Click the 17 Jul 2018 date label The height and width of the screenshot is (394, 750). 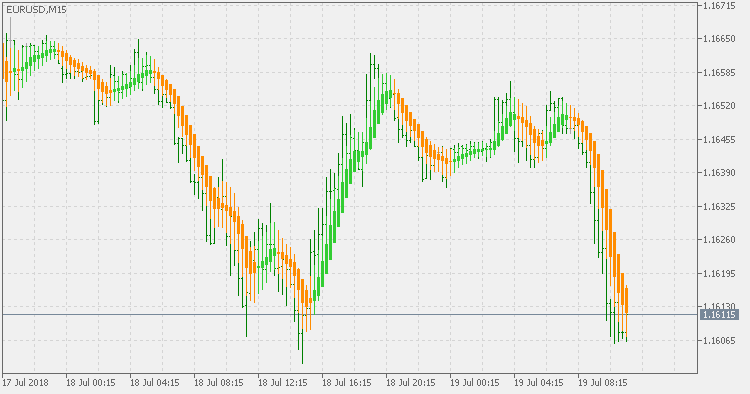[25, 383]
